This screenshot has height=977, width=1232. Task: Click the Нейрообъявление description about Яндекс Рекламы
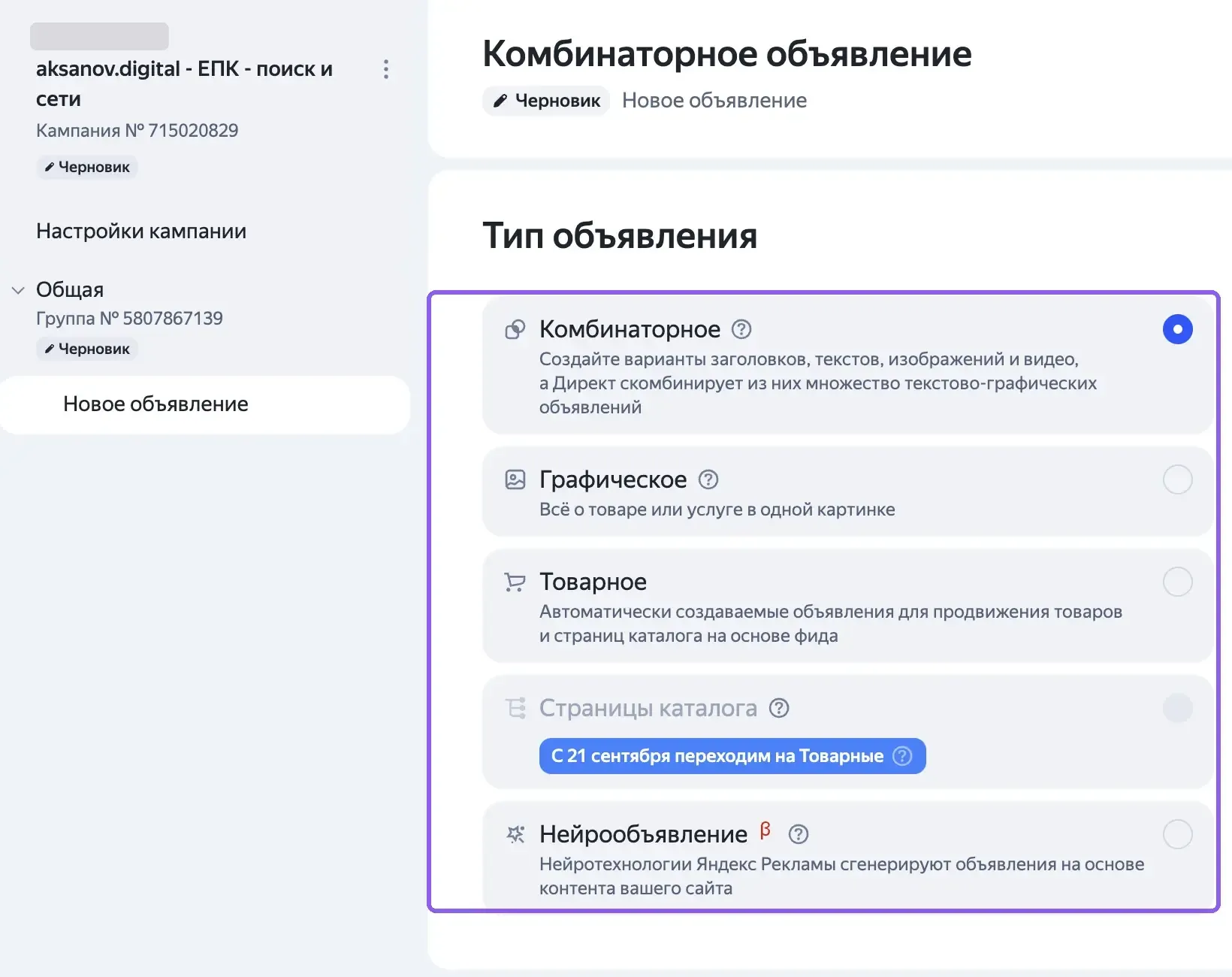click(x=842, y=876)
